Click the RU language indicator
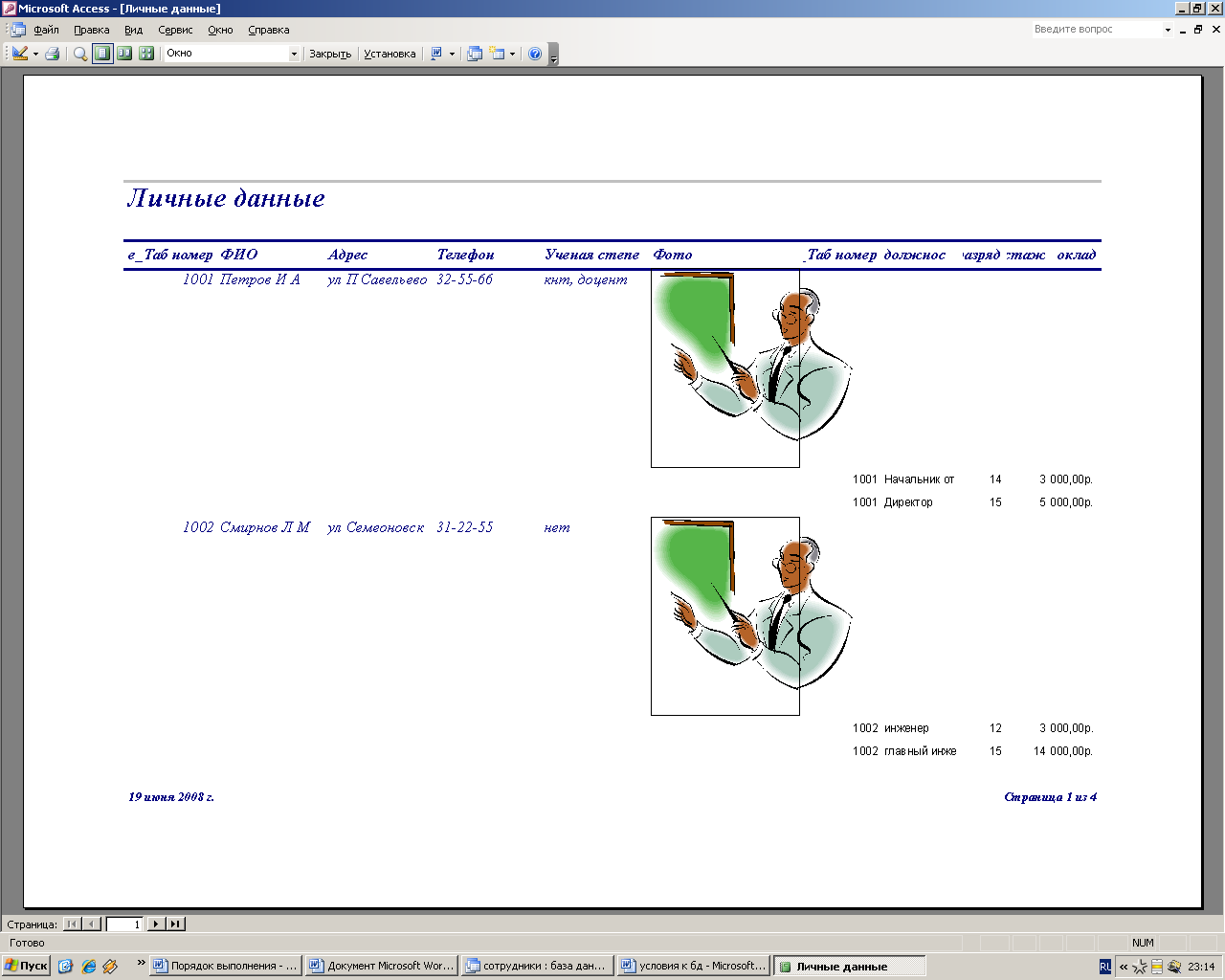The height and width of the screenshot is (980, 1225). pyautogui.click(x=1105, y=967)
